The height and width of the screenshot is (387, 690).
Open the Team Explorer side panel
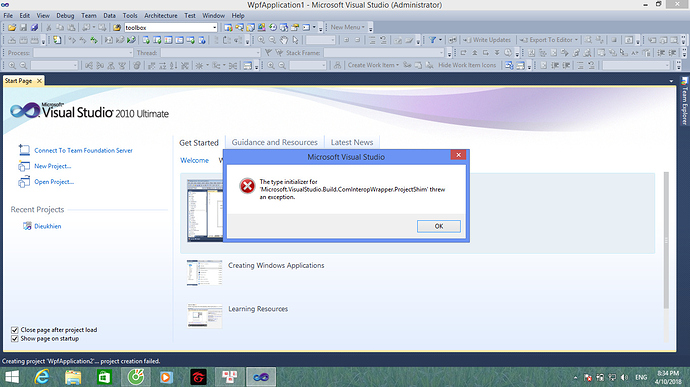click(684, 101)
